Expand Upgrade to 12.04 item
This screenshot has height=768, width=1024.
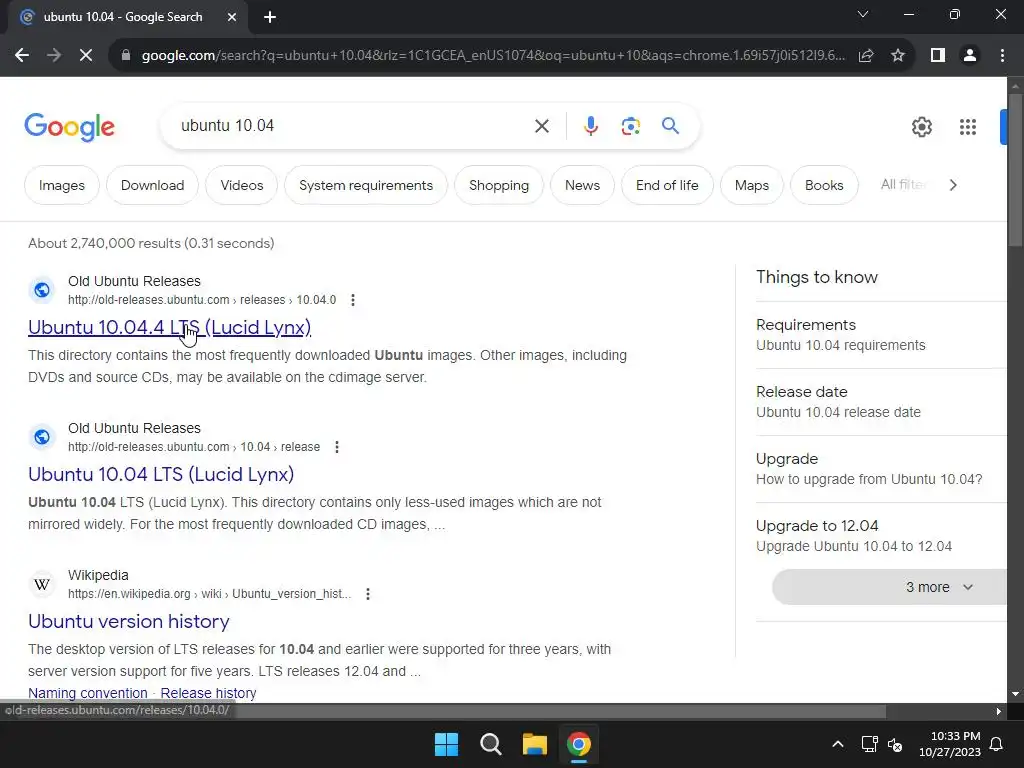pyautogui.click(x=881, y=536)
